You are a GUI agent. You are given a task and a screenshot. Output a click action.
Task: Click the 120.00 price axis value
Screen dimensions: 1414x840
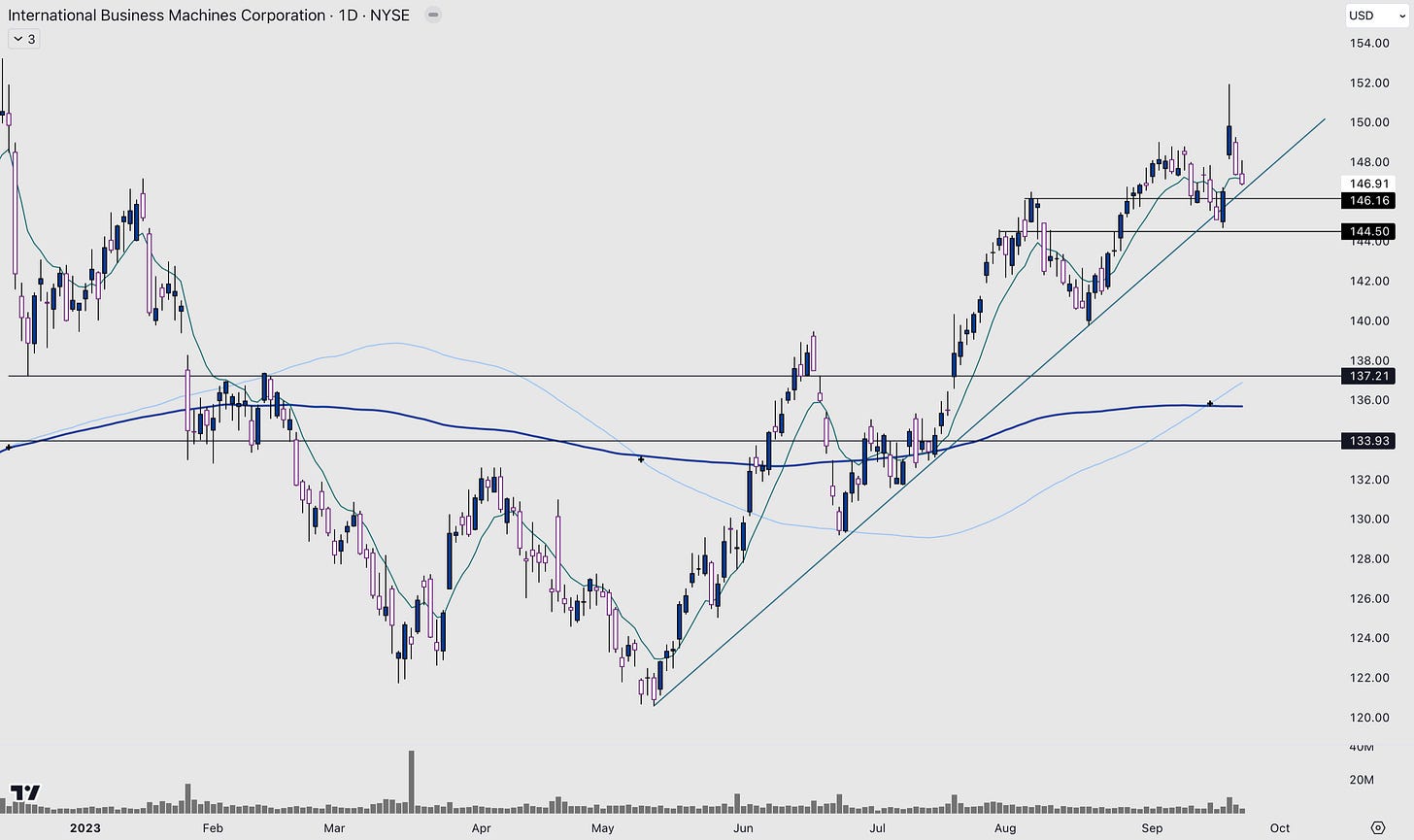[x=1368, y=718]
